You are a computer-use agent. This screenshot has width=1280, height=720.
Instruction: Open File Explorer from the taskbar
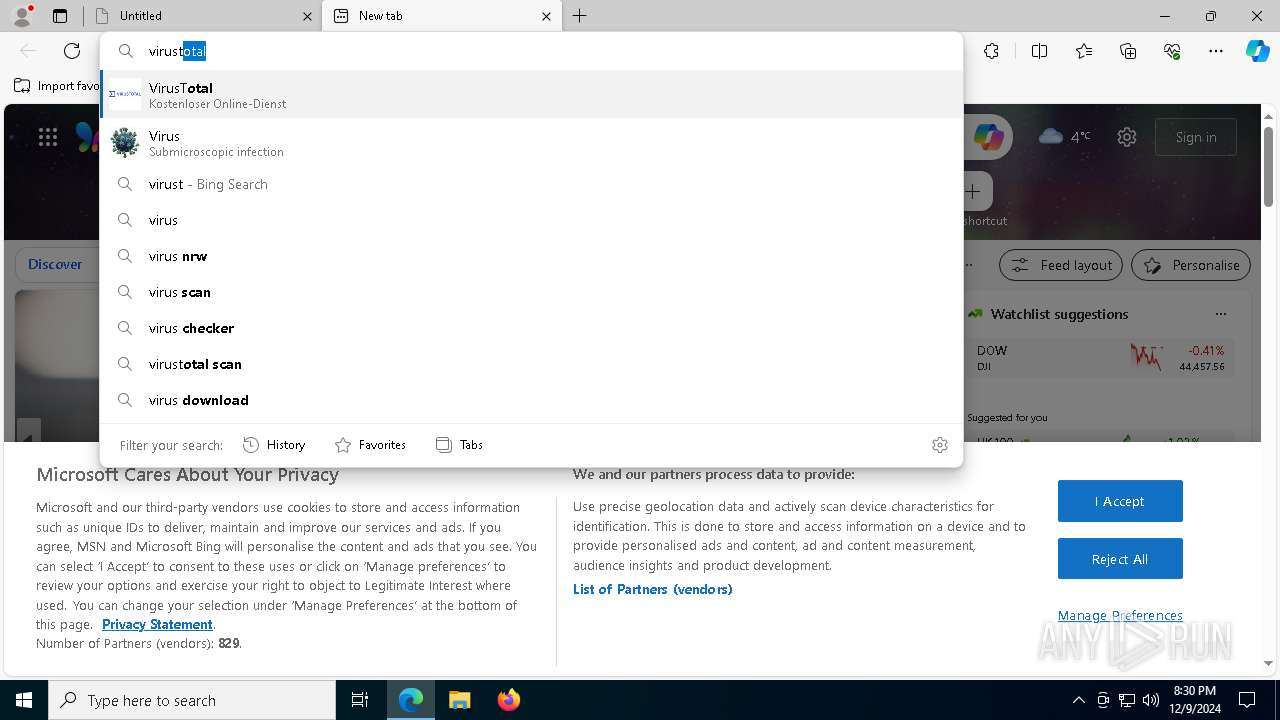point(460,700)
